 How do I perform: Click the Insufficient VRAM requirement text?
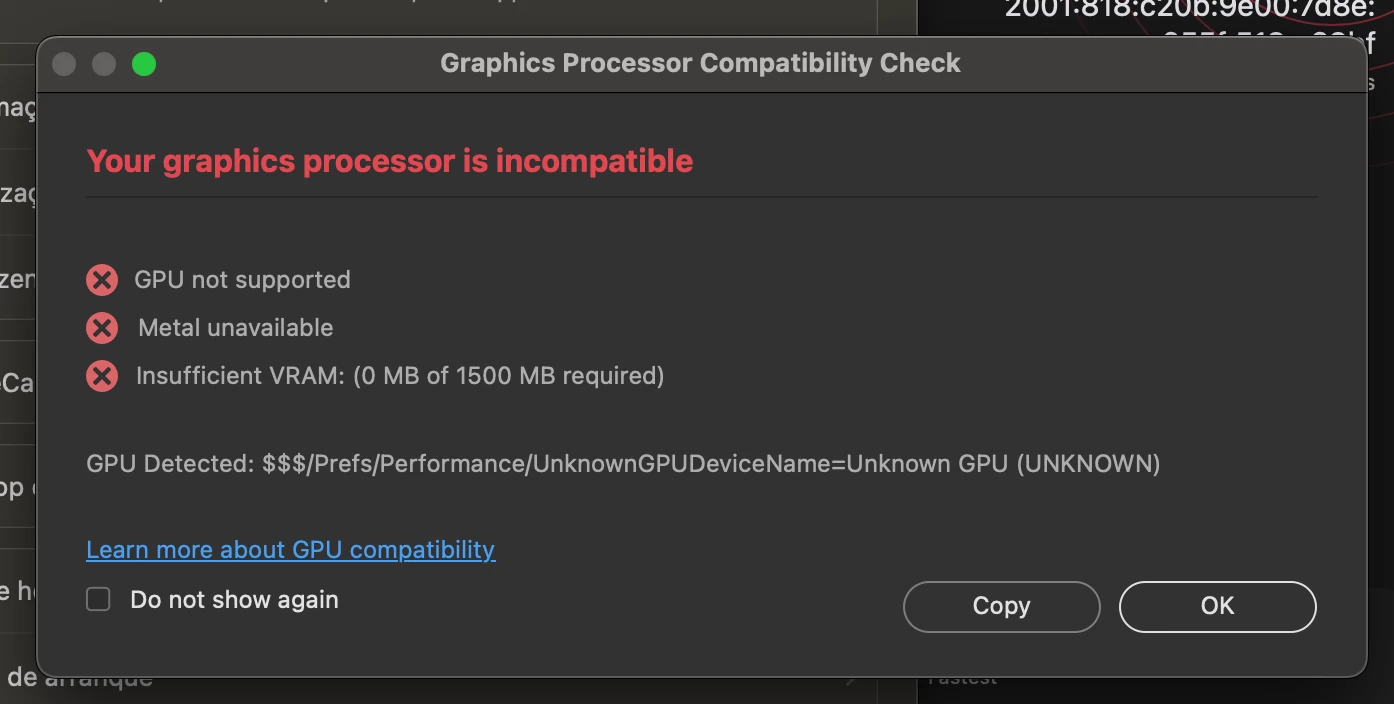400,376
